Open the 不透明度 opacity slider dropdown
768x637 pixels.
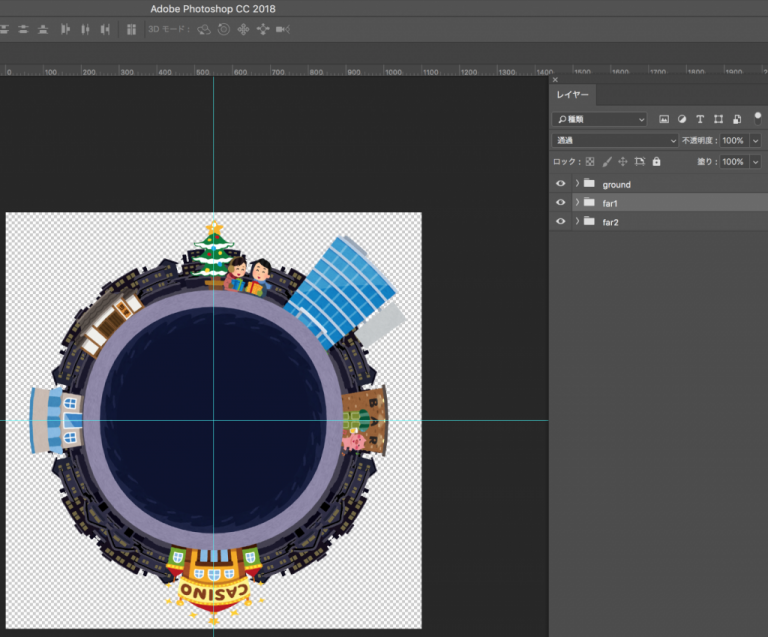pyautogui.click(x=755, y=141)
